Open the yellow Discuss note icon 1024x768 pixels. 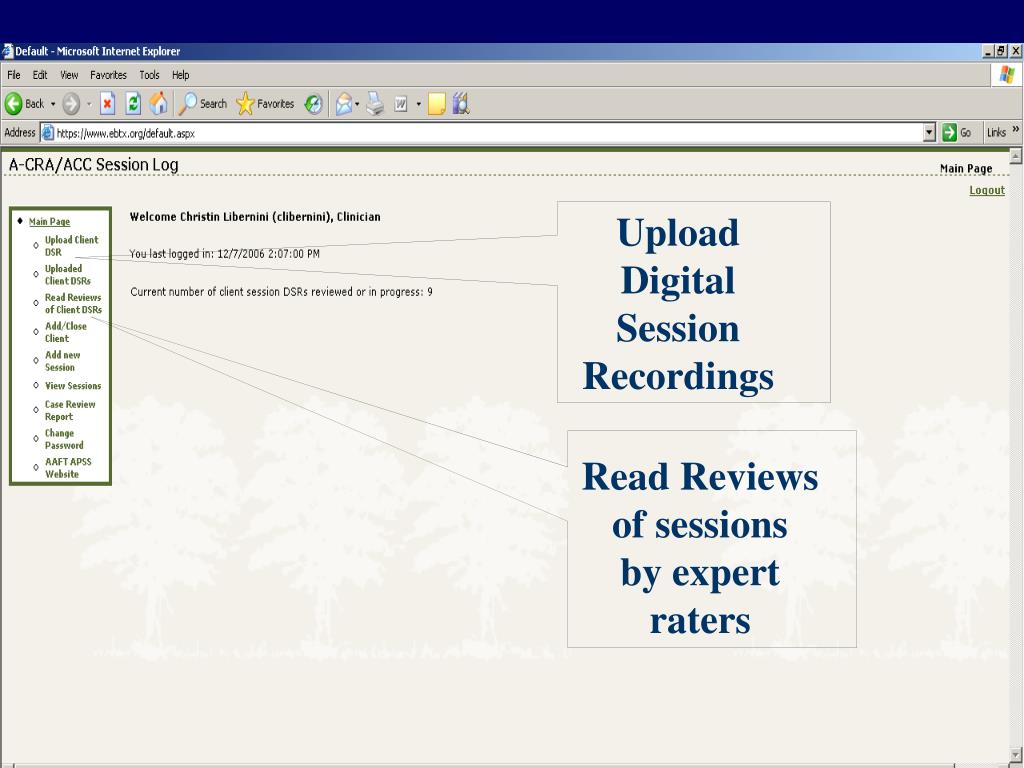pos(437,103)
